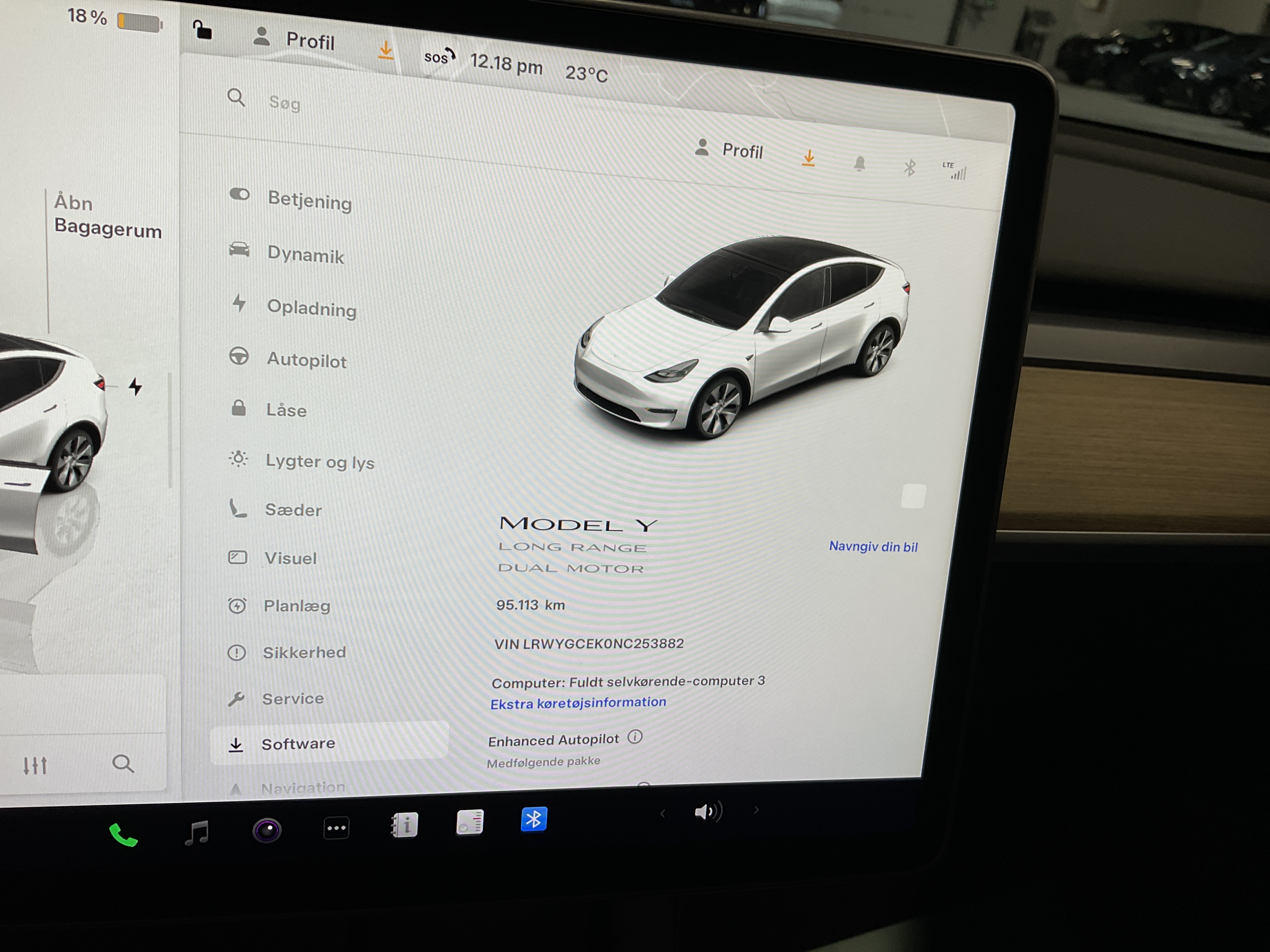Open the music player icon
The height and width of the screenshot is (952, 1270).
click(197, 833)
